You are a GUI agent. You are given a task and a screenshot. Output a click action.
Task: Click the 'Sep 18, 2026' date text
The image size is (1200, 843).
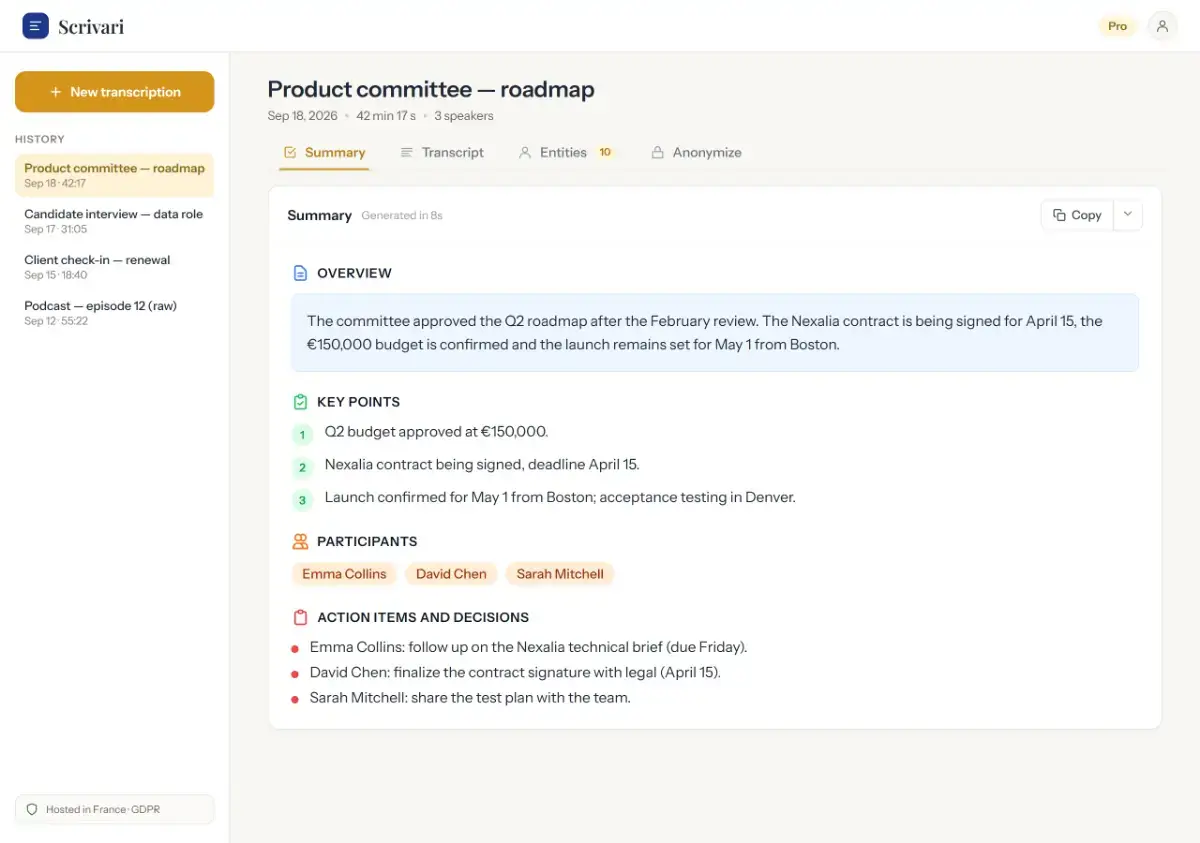click(x=303, y=116)
